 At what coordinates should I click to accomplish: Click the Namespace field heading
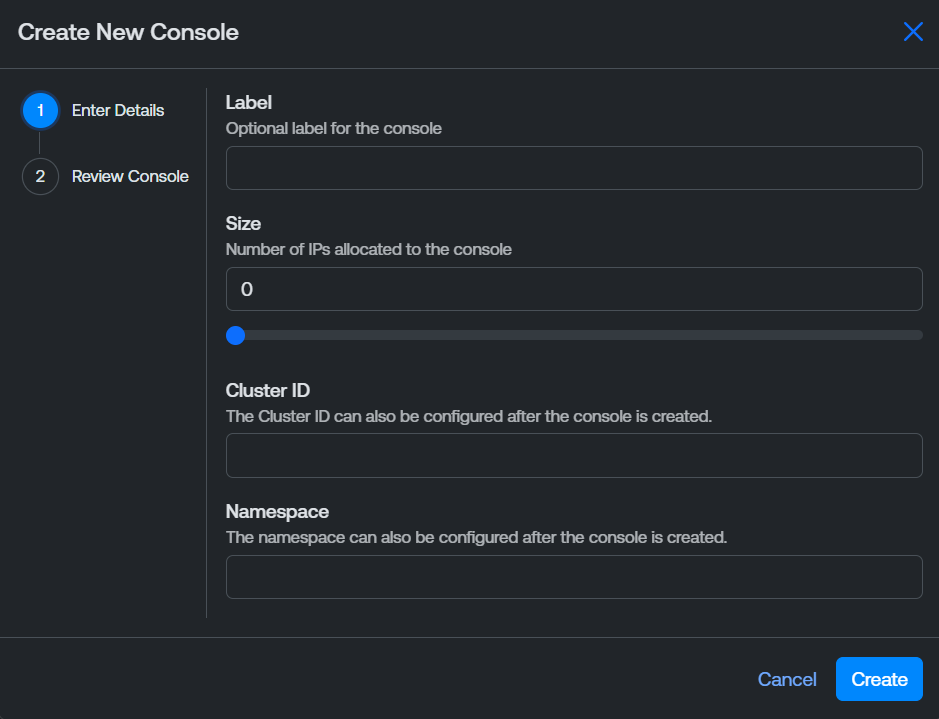click(x=277, y=511)
